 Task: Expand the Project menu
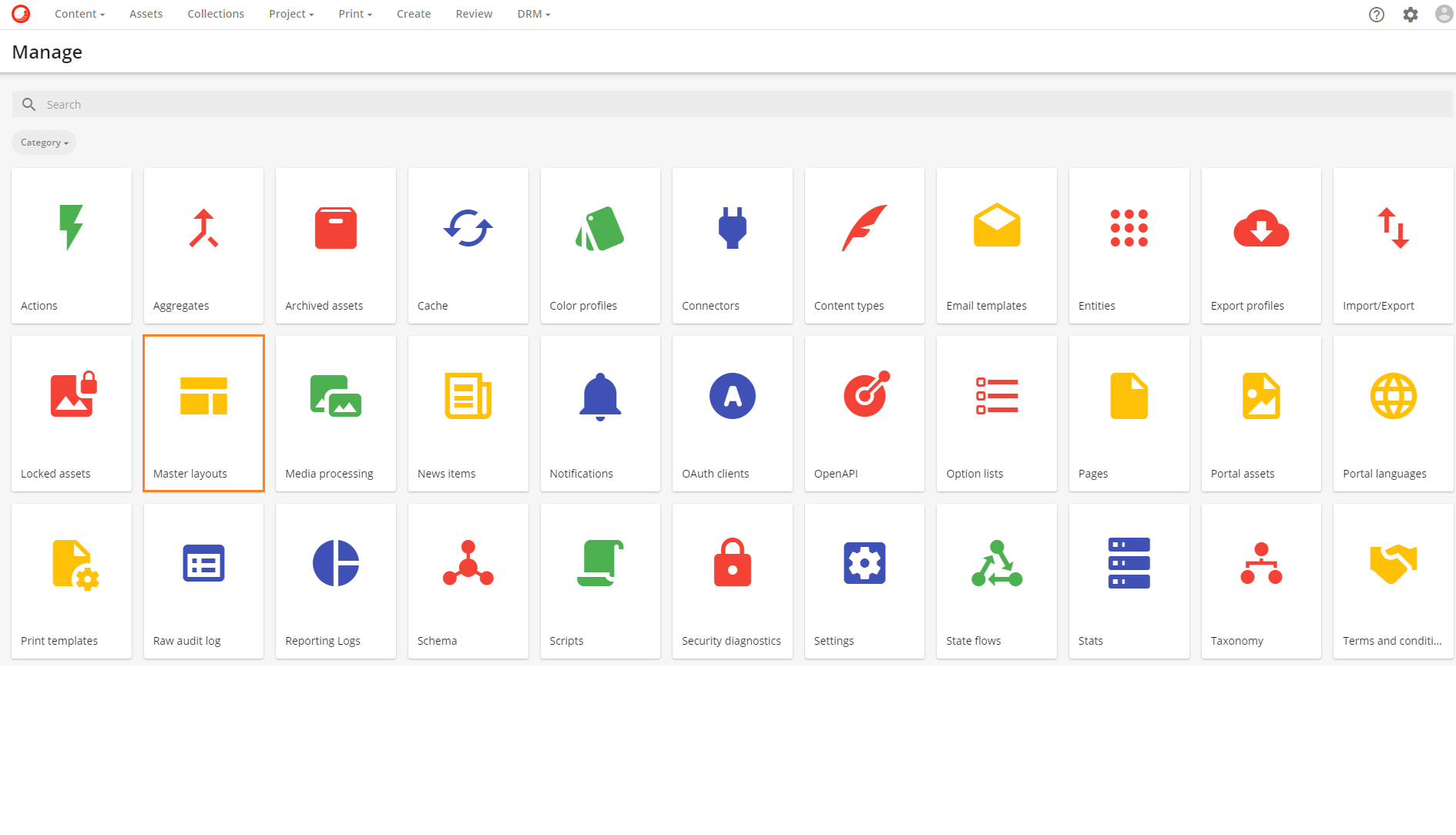click(290, 14)
